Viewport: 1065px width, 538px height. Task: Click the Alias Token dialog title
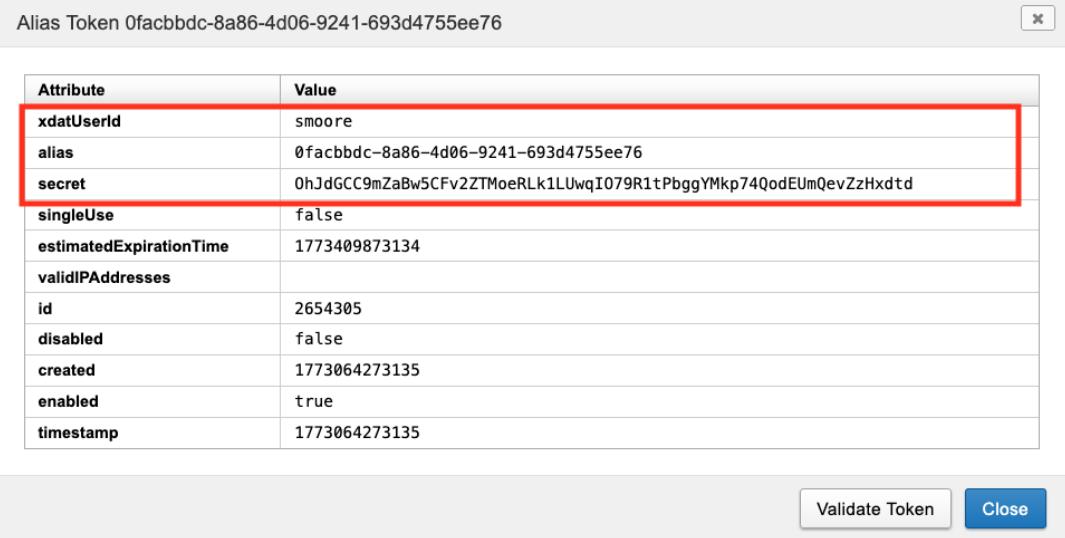259,23
